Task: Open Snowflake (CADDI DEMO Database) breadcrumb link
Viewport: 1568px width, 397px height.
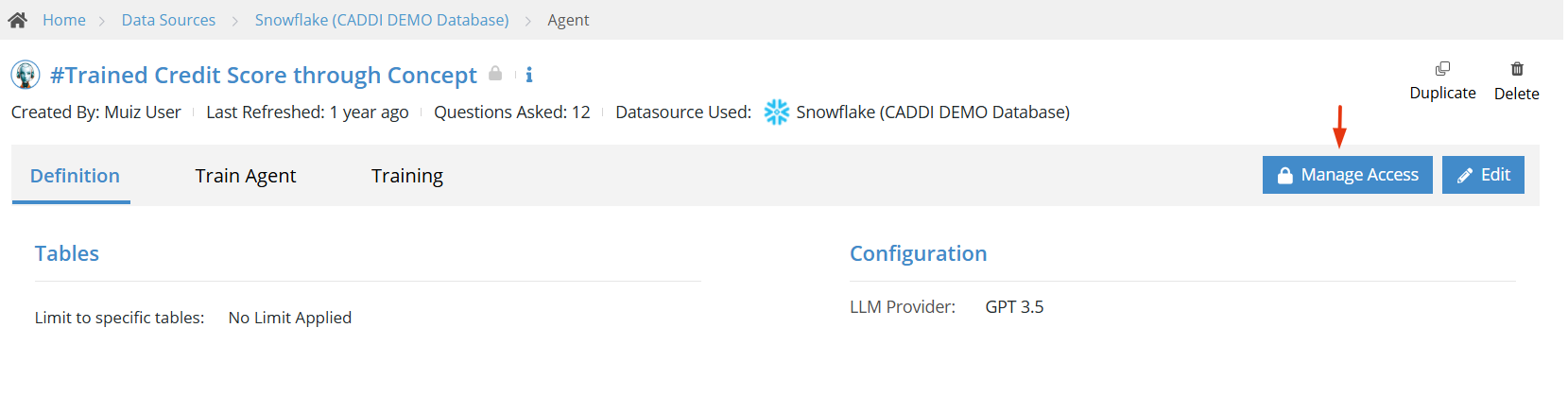Action: [382, 20]
